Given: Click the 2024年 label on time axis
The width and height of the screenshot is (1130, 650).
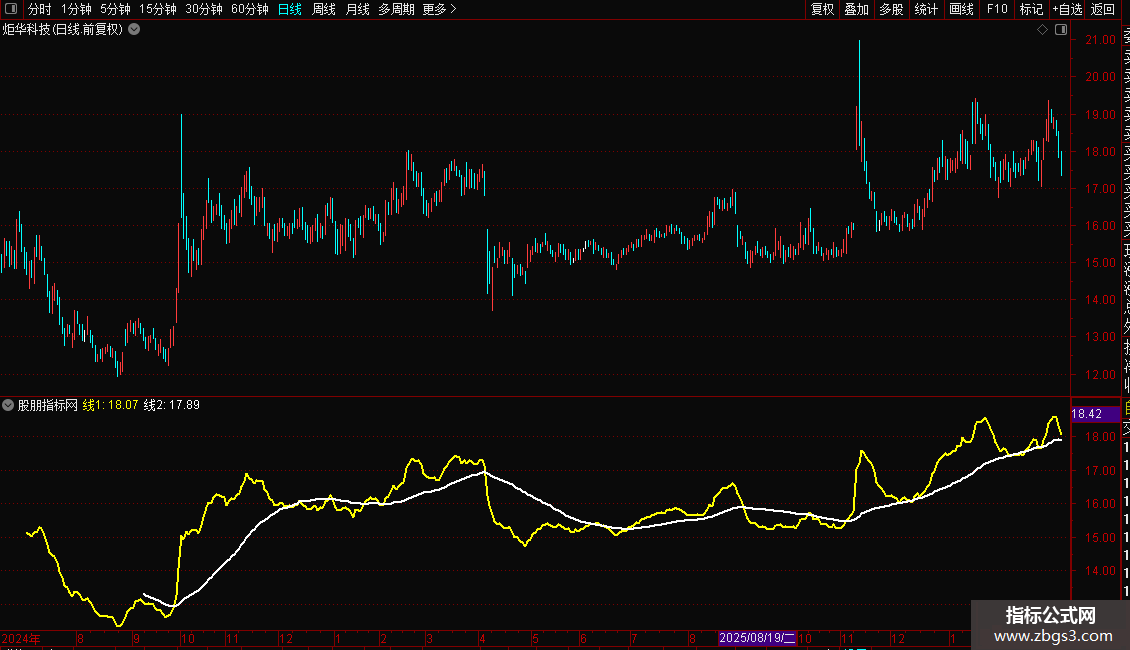Looking at the screenshot, I should click(21, 638).
